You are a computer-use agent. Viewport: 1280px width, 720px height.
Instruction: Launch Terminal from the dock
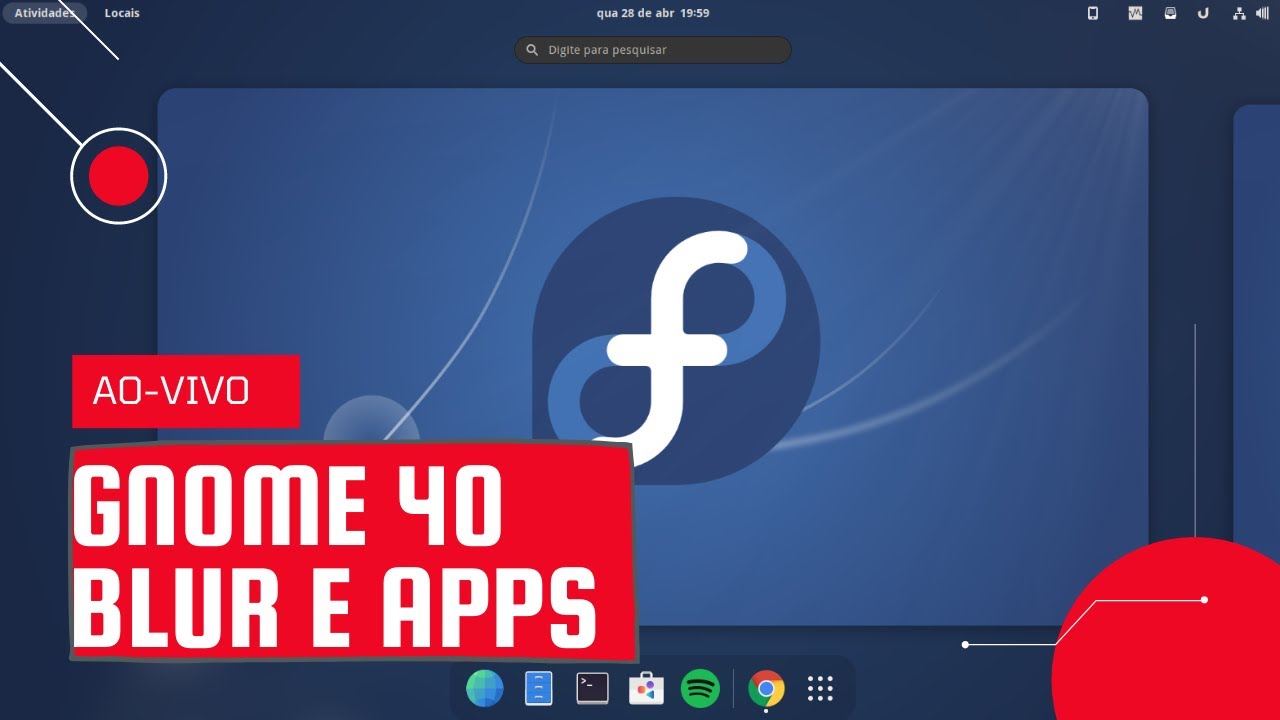pos(593,688)
